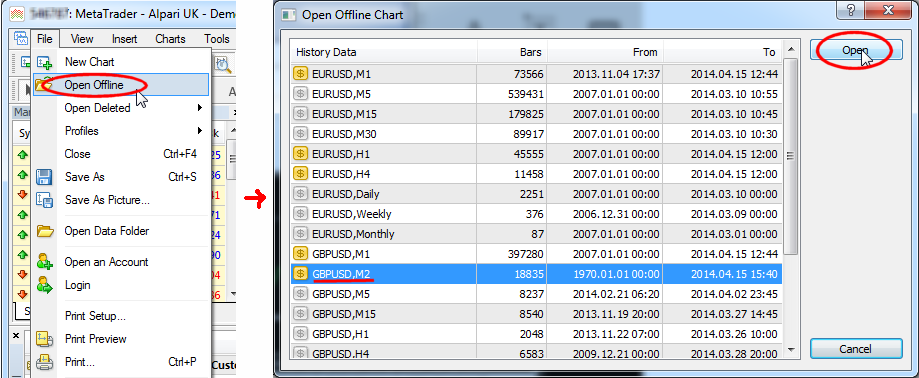The image size is (919, 378).
Task: Click the gold dollar icon beside GBPUSD,M2
Action: coord(301,274)
